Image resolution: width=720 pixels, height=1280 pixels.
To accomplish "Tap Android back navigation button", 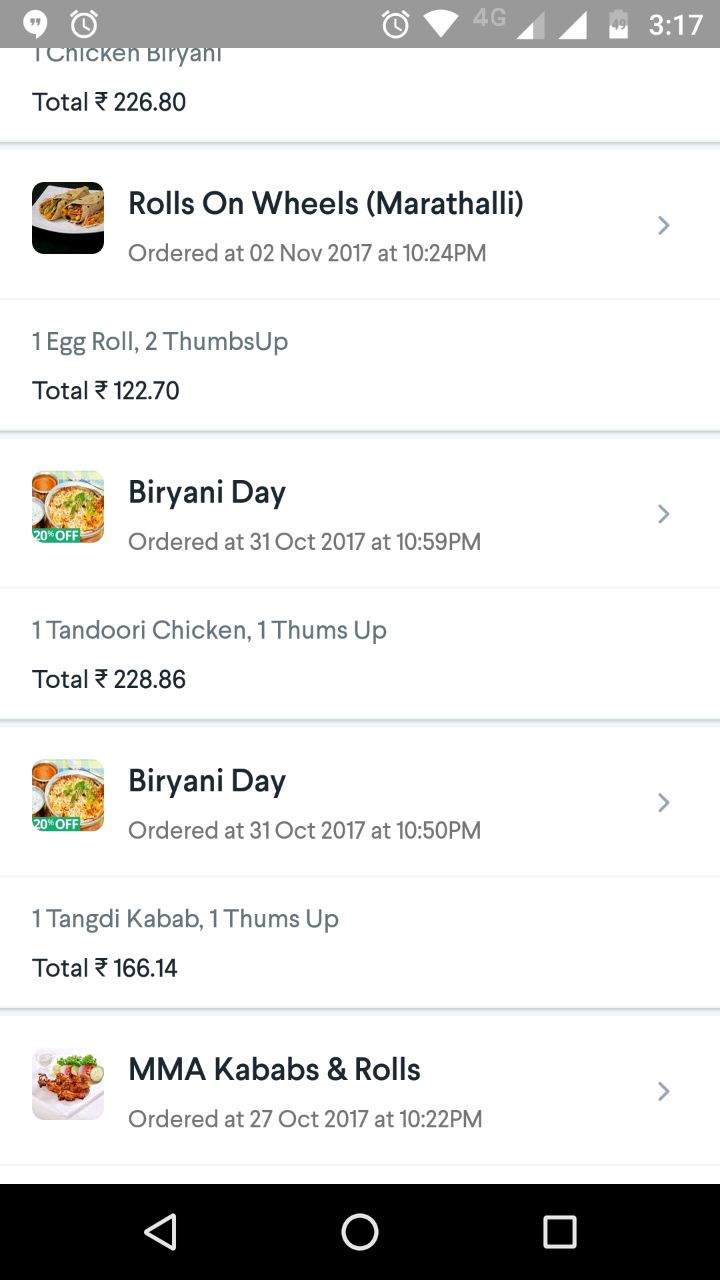I will tap(160, 1232).
